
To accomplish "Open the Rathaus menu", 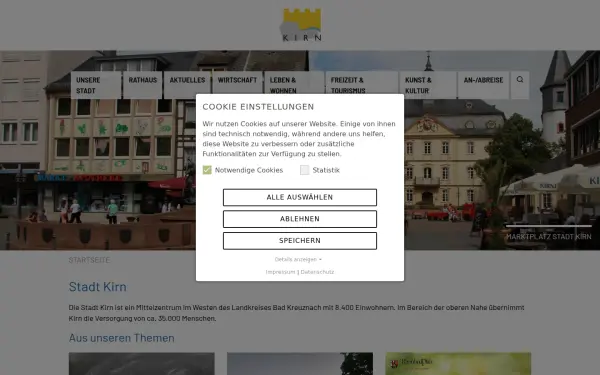I will [143, 85].
